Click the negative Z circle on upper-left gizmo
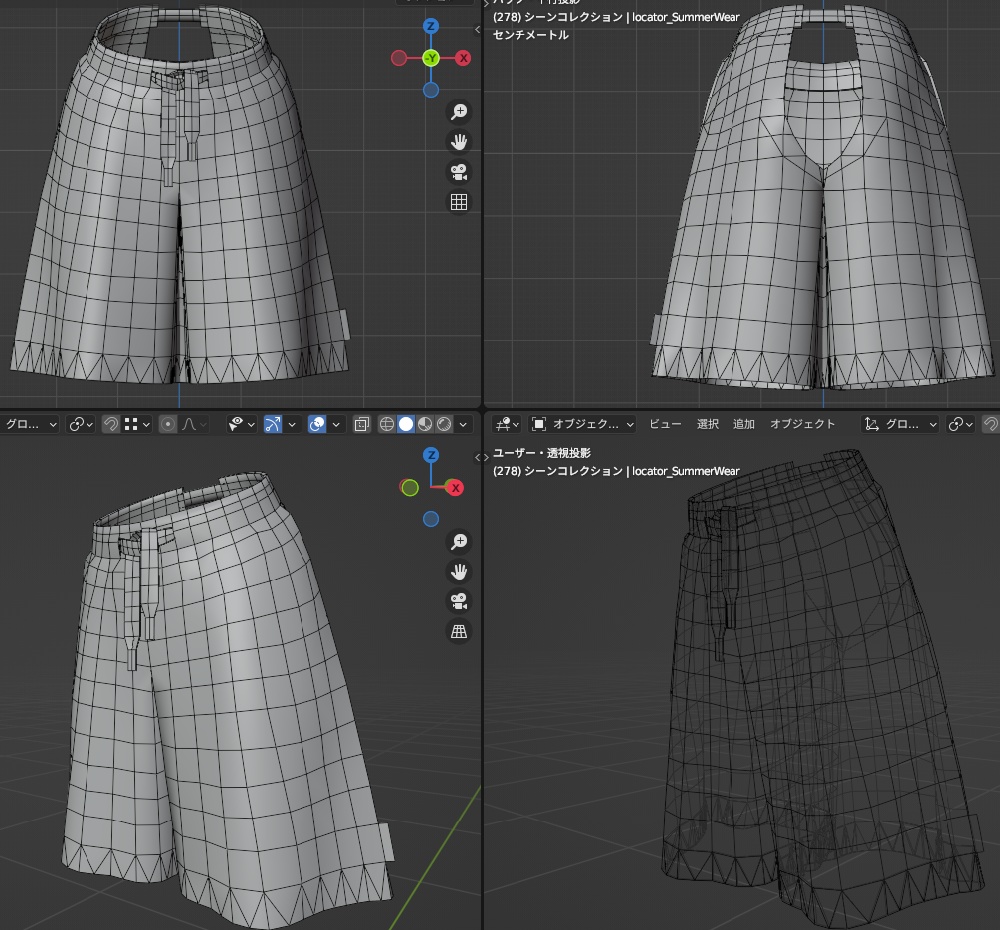Screen dimensions: 1000x930 (x=431, y=90)
